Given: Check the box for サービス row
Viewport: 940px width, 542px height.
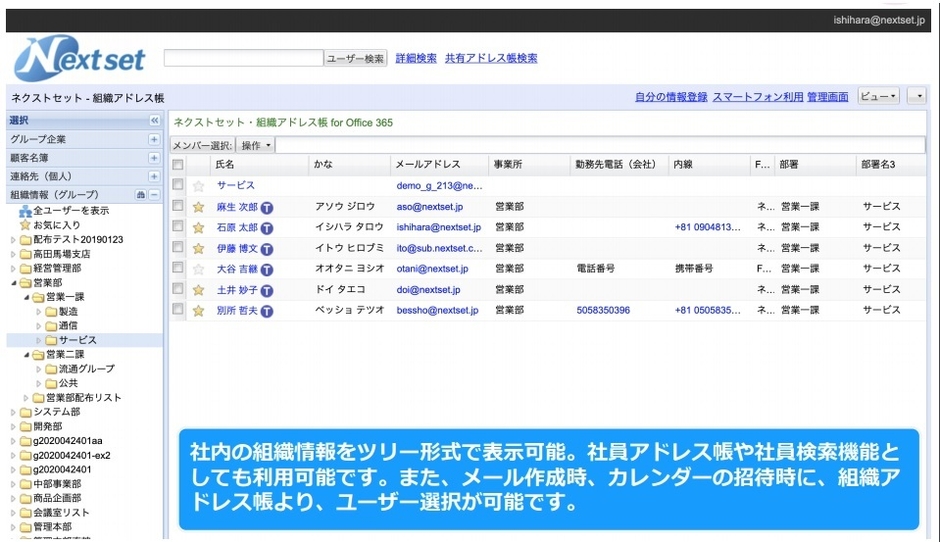Looking at the screenshot, I should click(177, 184).
